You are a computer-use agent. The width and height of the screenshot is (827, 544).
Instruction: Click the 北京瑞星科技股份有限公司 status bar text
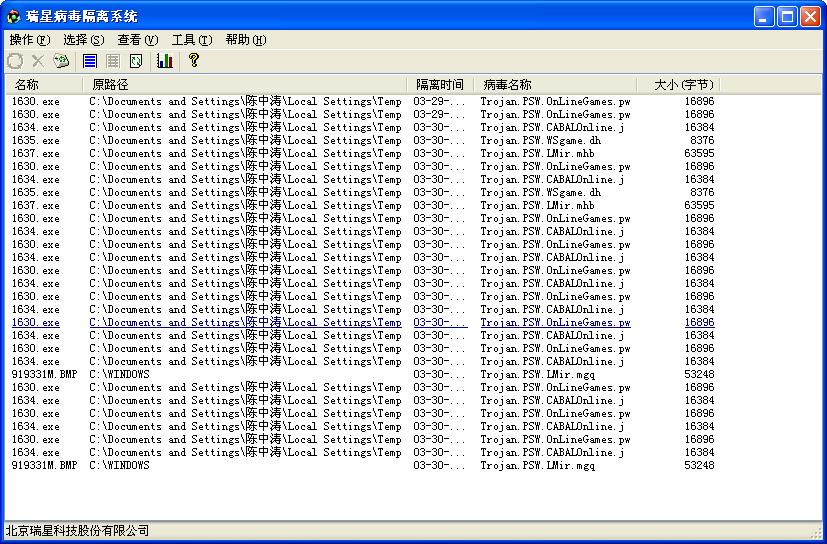pos(77,530)
